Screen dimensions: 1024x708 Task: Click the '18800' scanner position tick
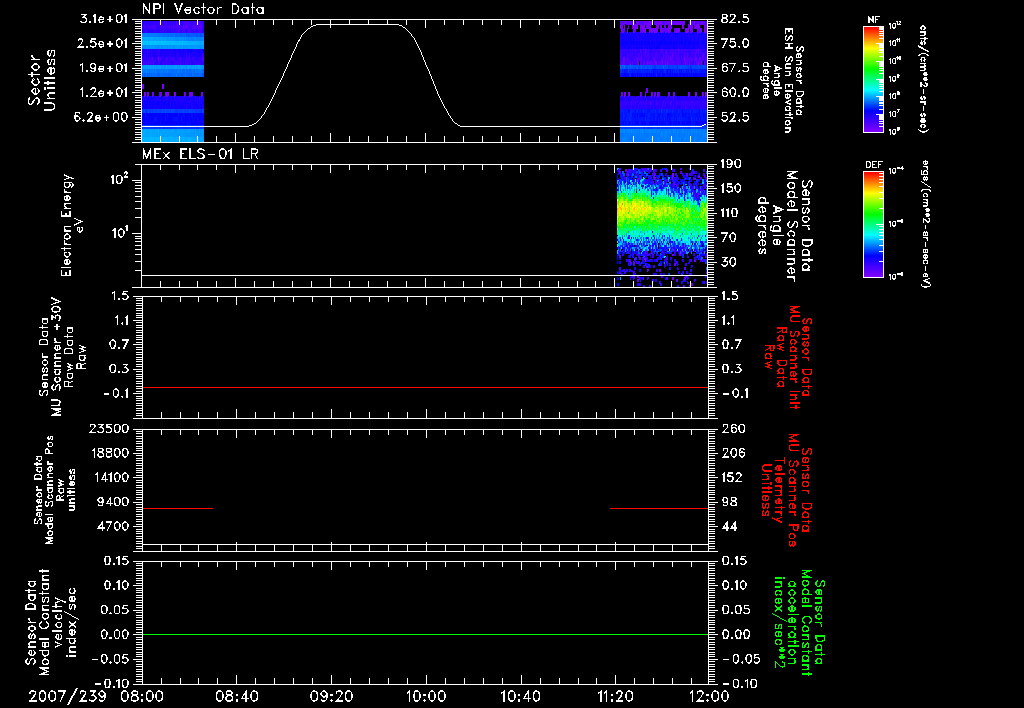click(110, 453)
